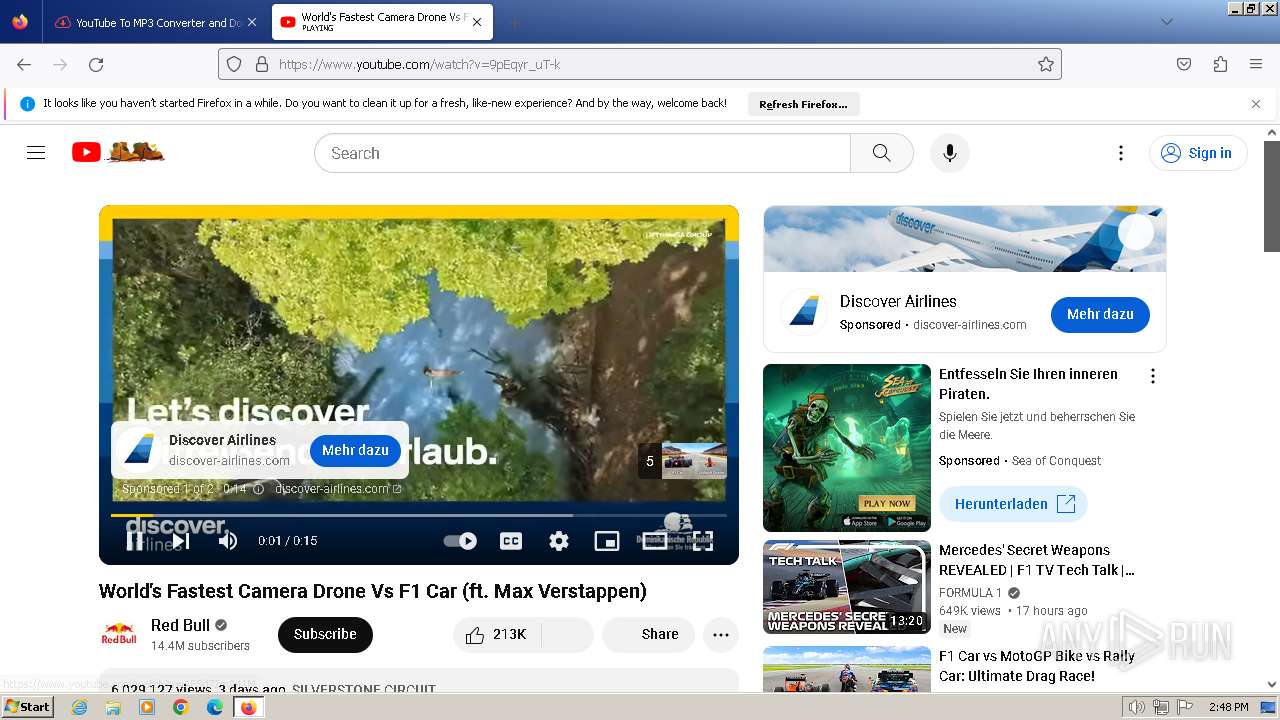Viewport: 1280px width, 720px height.
Task: Close the World's Fastest Camera Drone tab
Action: (x=477, y=22)
